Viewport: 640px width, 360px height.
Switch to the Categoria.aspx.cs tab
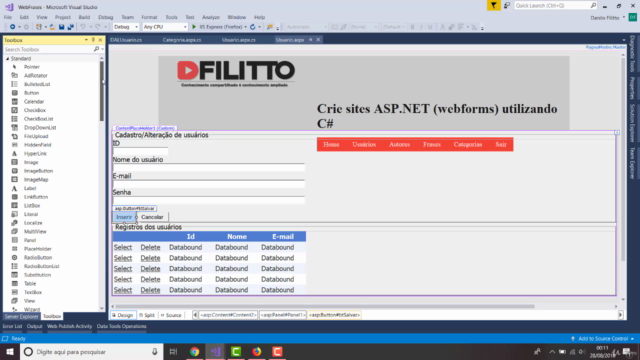pyautogui.click(x=182, y=40)
